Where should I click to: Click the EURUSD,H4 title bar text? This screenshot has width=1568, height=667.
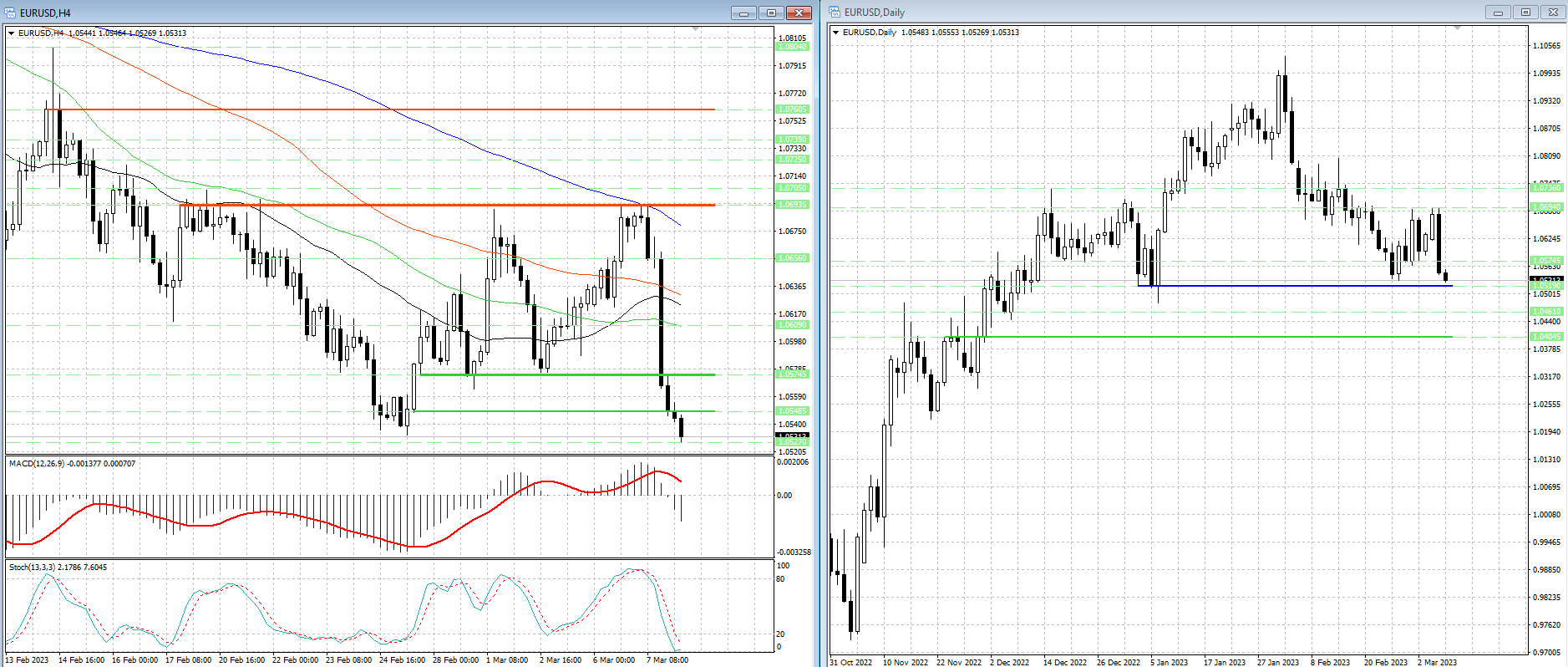pyautogui.click(x=45, y=13)
